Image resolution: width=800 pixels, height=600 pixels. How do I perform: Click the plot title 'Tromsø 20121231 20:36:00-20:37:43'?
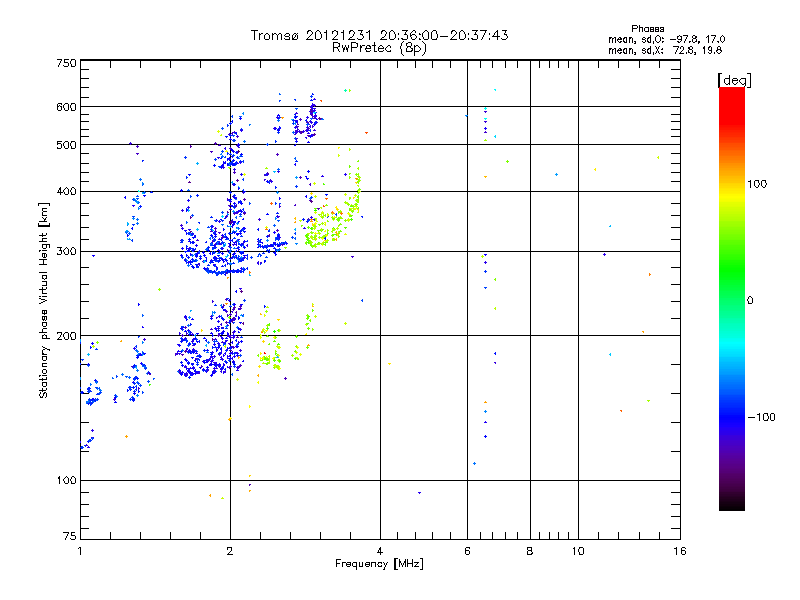tap(379, 35)
